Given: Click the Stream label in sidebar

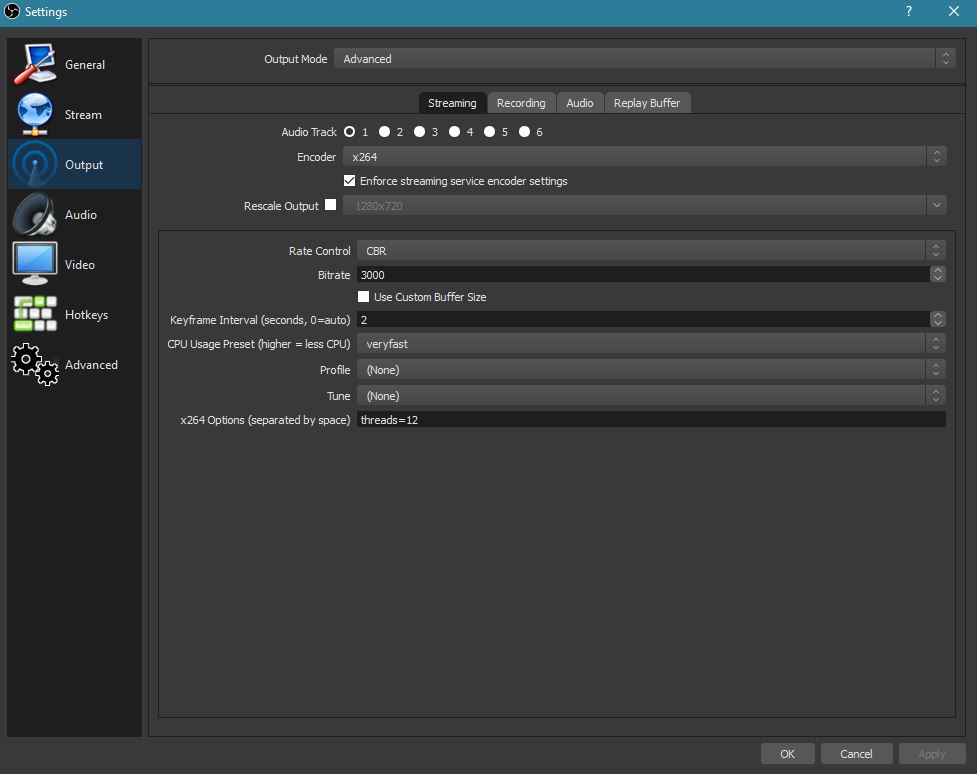Looking at the screenshot, I should tap(83, 114).
